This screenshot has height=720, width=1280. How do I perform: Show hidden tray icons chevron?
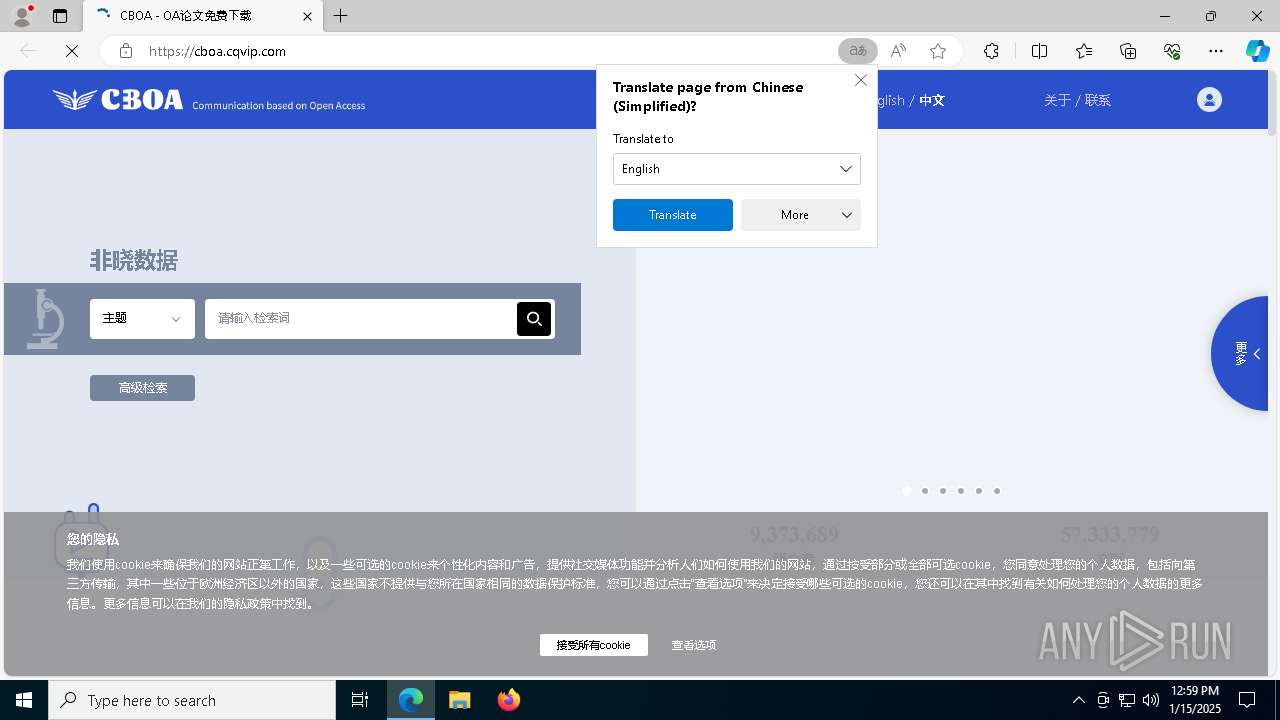[x=1078, y=700]
